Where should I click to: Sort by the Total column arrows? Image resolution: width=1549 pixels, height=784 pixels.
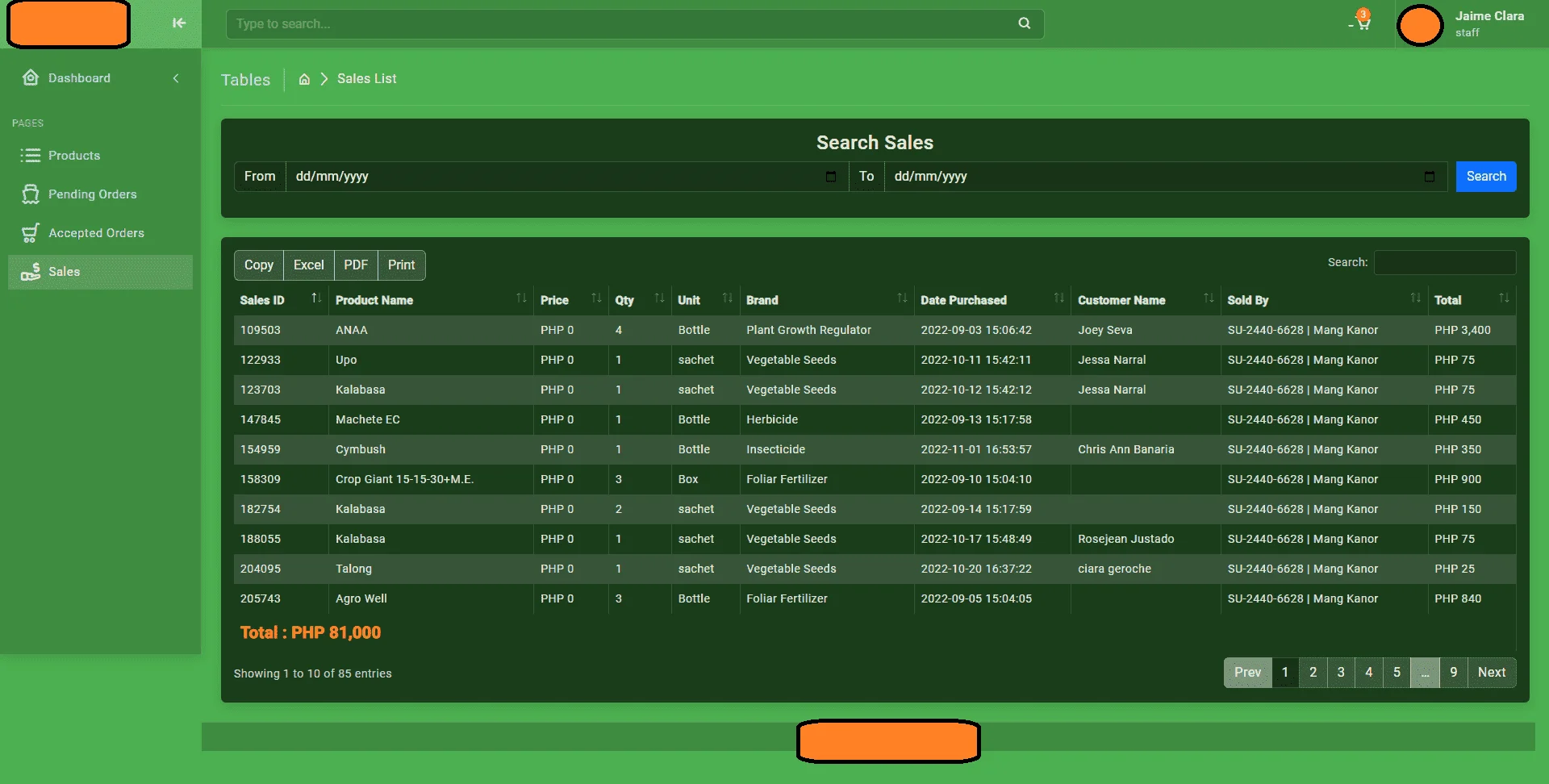coord(1504,298)
